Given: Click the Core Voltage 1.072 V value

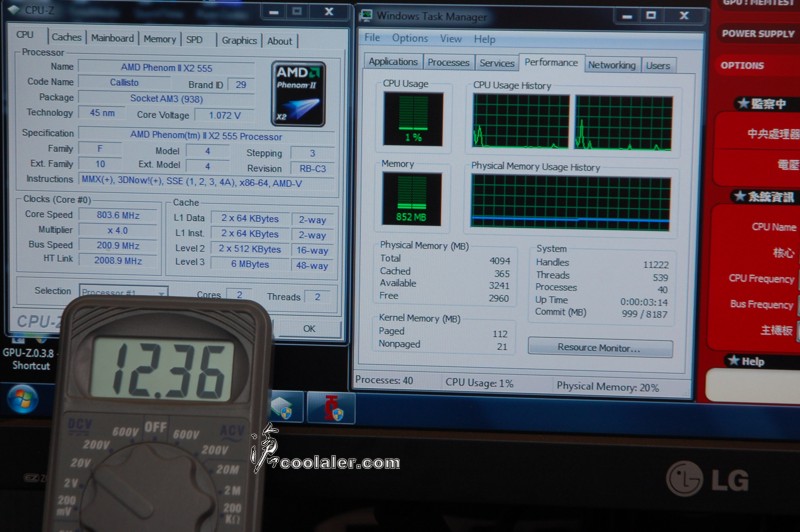Looking at the screenshot, I should [x=224, y=115].
